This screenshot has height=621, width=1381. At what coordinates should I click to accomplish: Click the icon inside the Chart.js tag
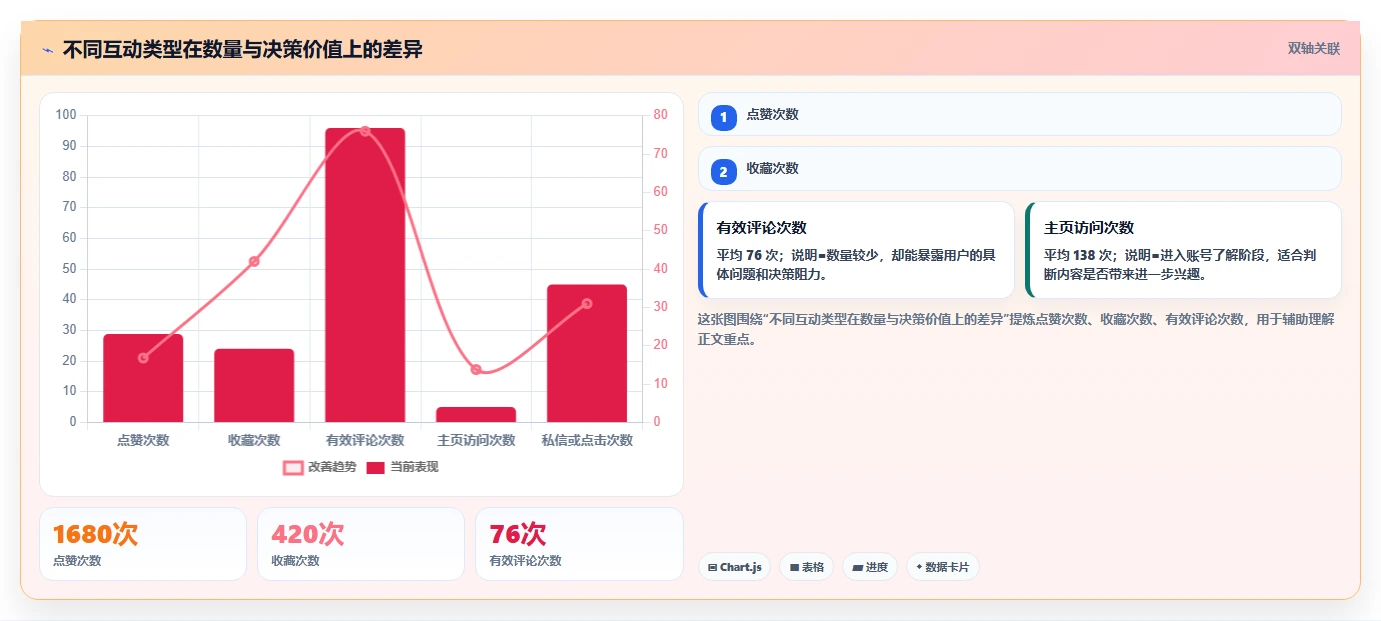tap(712, 568)
